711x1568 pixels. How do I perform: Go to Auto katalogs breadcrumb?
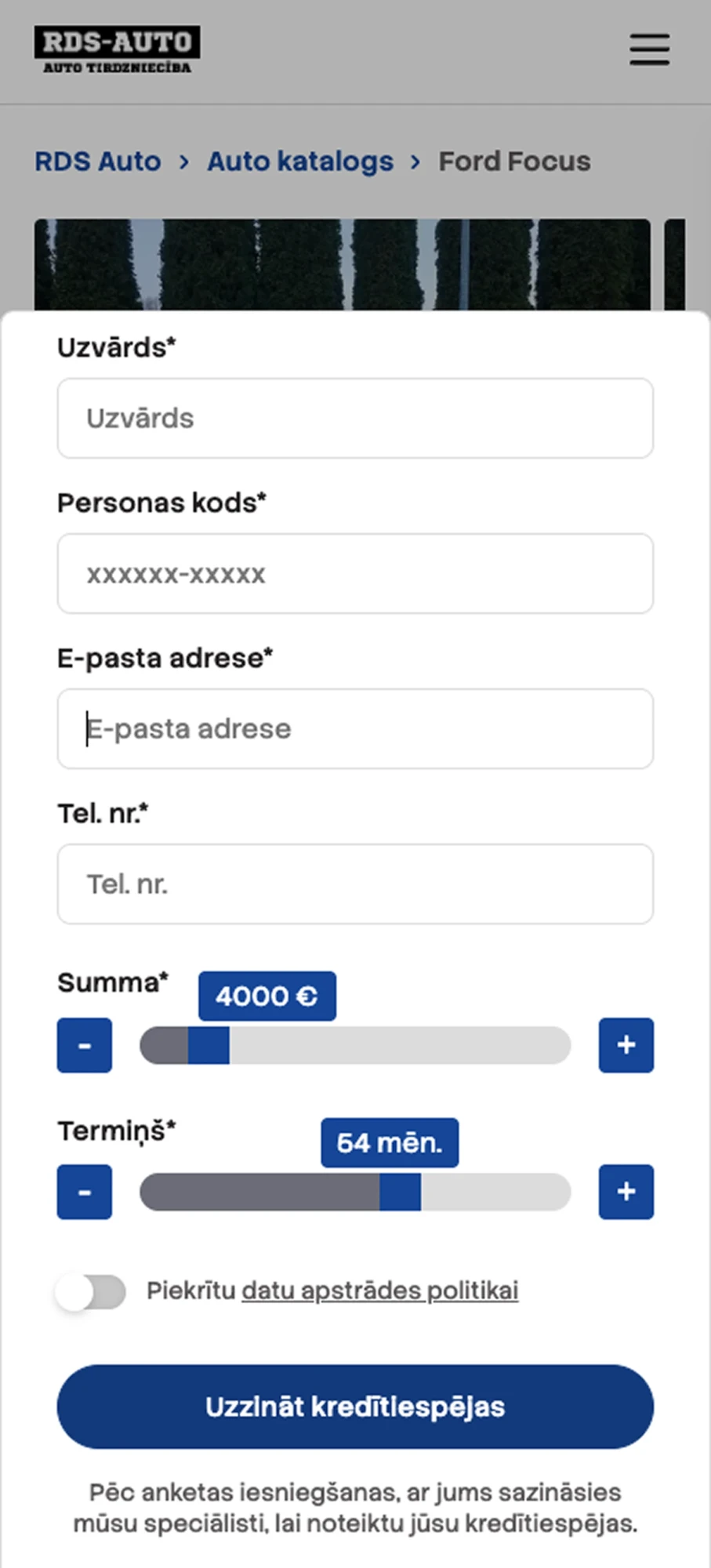coord(300,162)
